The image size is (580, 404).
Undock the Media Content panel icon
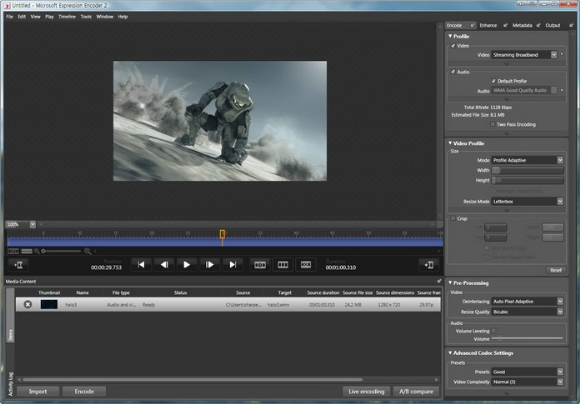click(x=439, y=281)
